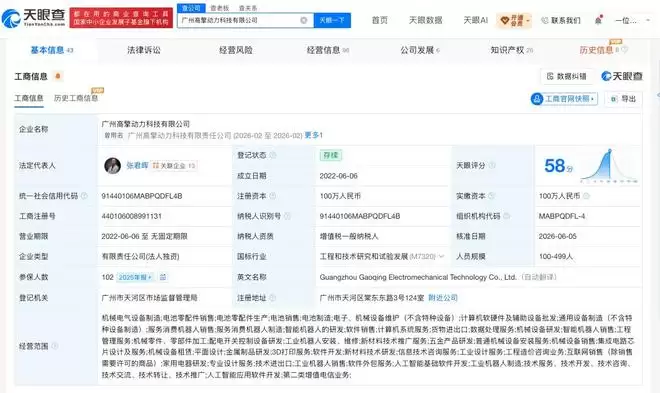Click the 存续 status badge
Screen dimensions: 660x393
coord(331,155)
